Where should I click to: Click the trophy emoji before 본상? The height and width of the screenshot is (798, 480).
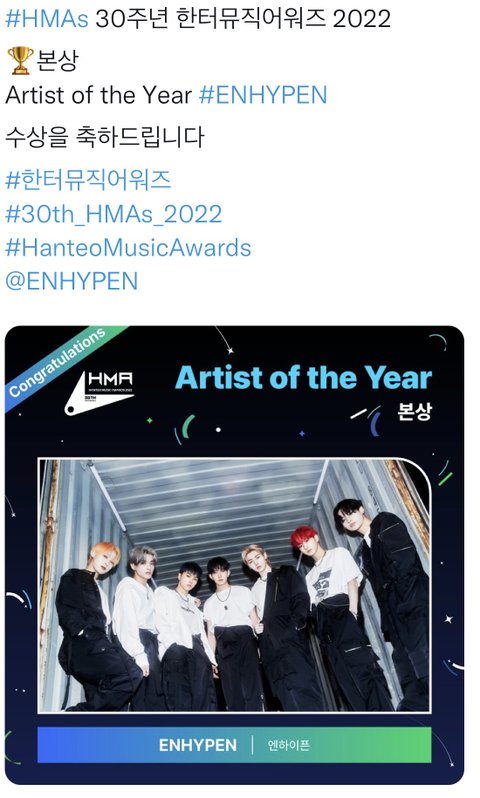tap(20, 60)
